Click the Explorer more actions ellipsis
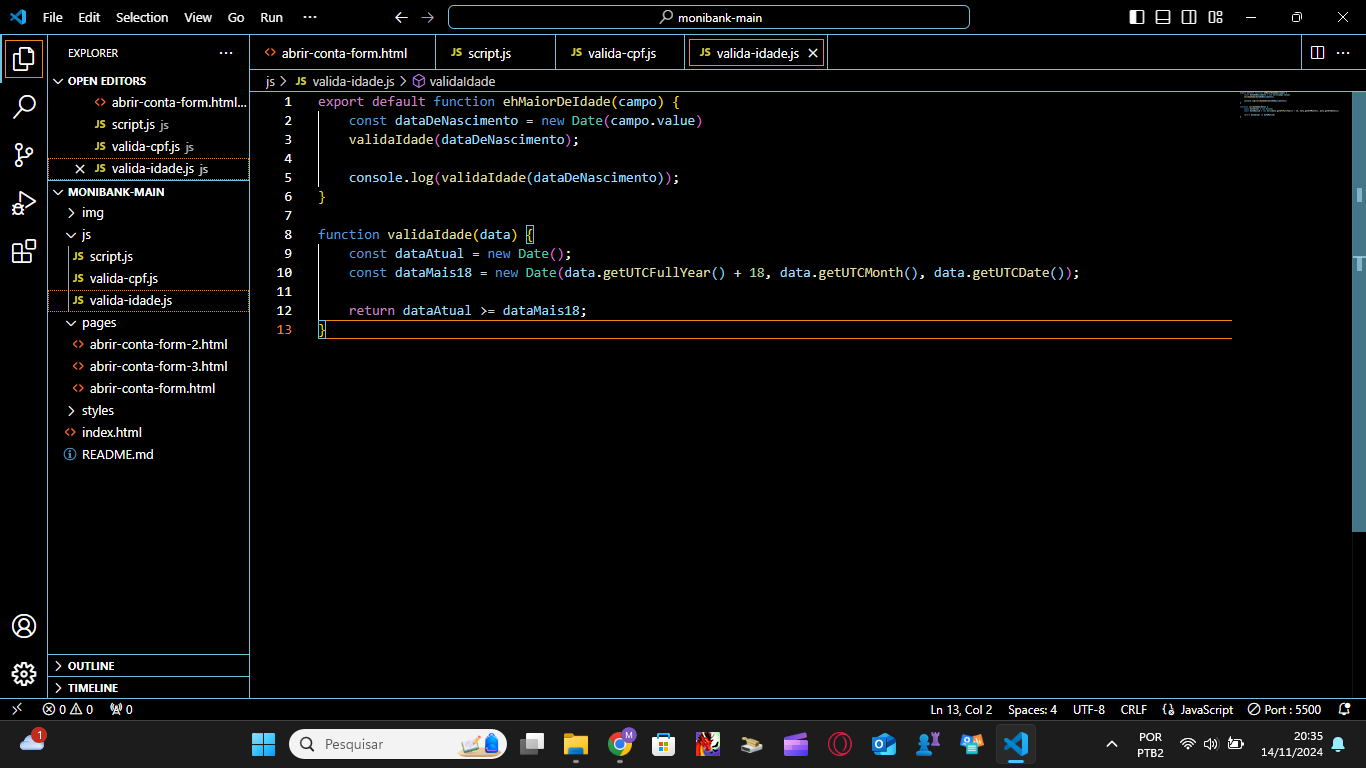The height and width of the screenshot is (768, 1366). pyautogui.click(x=226, y=53)
